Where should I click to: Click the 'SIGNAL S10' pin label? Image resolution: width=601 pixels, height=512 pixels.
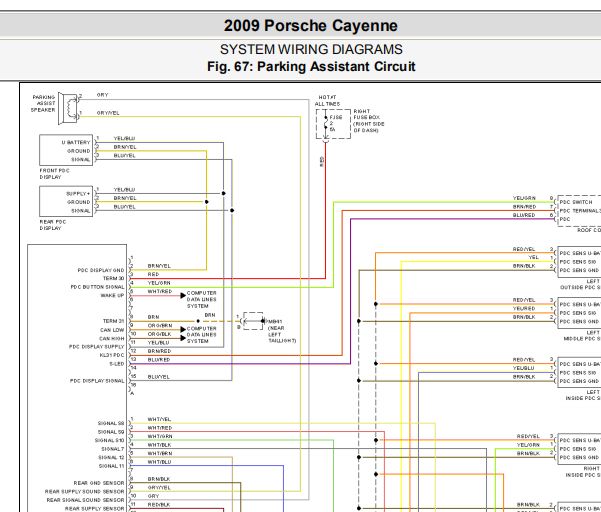(110, 440)
